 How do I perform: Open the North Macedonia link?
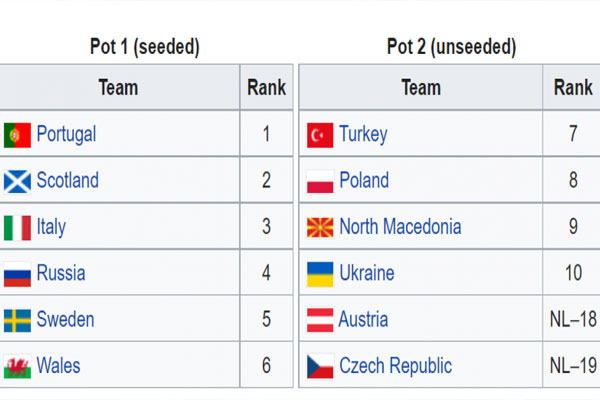point(400,227)
